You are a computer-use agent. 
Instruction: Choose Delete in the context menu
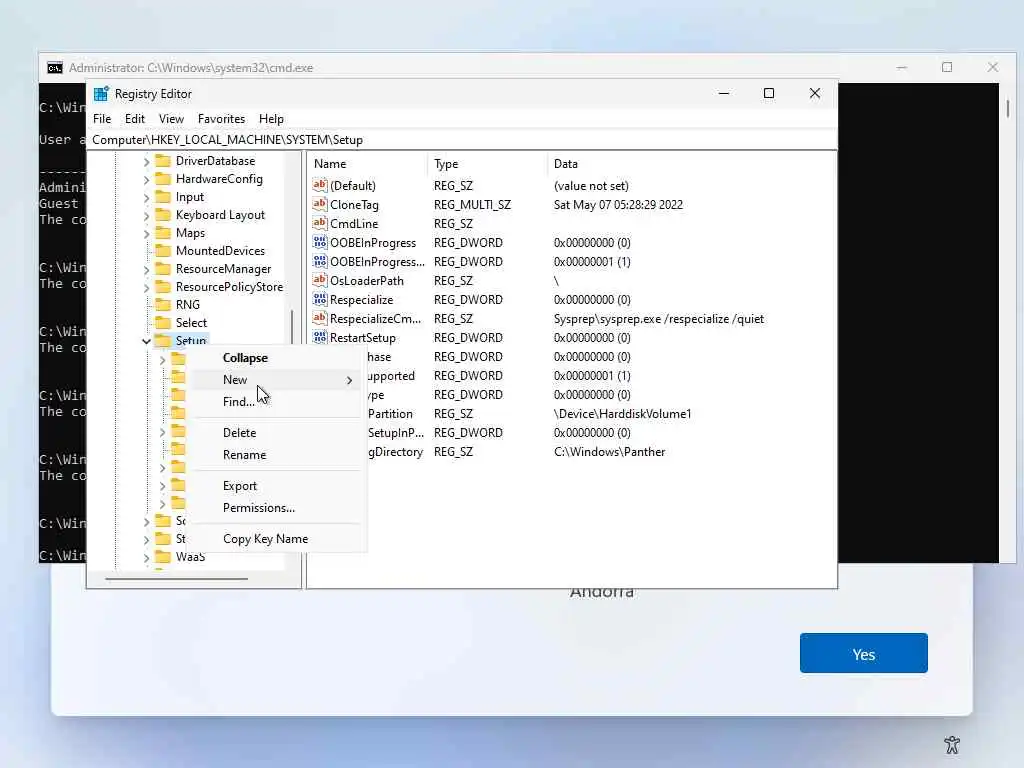pos(278,432)
